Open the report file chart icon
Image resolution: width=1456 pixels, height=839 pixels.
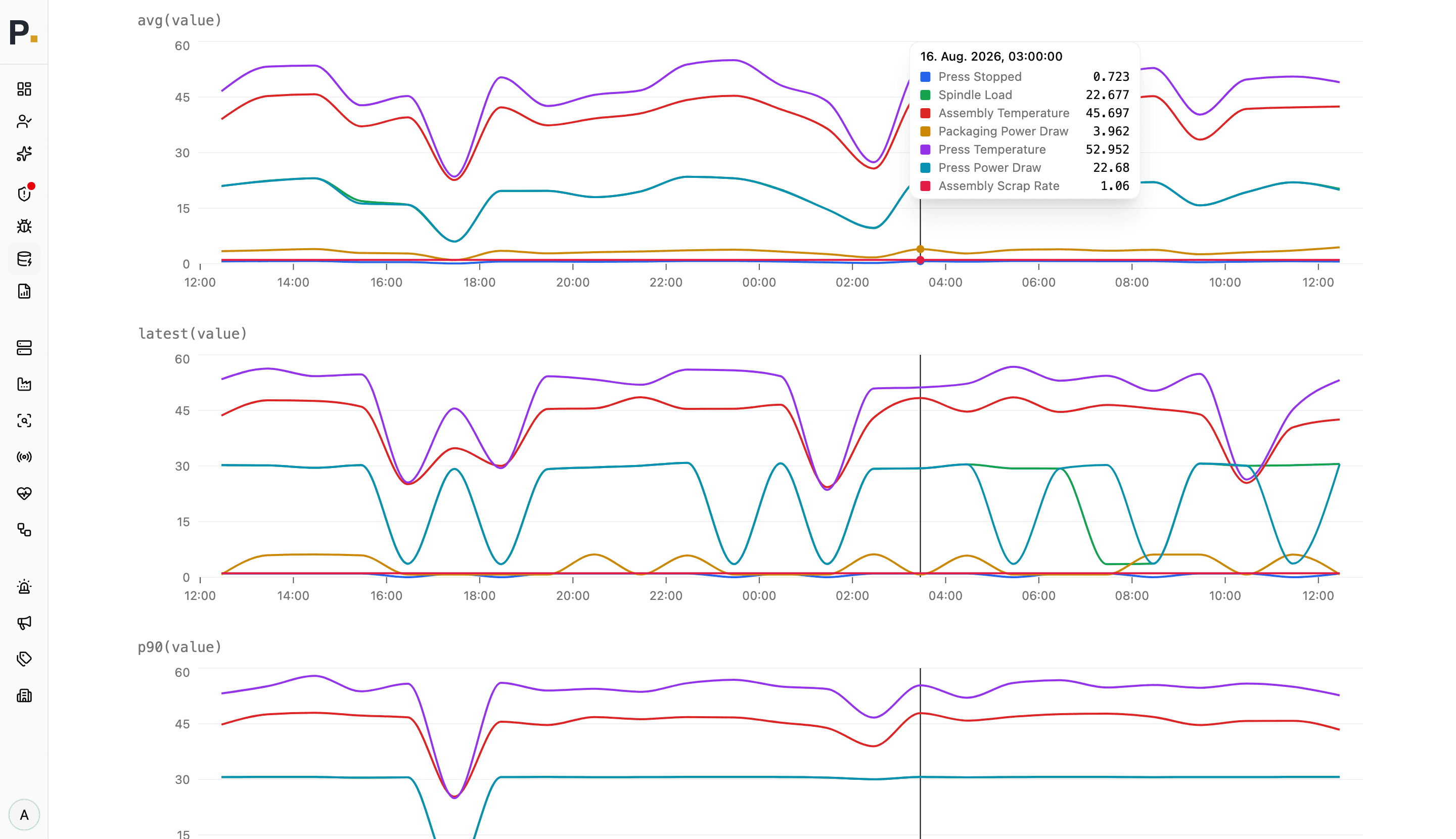click(x=24, y=291)
